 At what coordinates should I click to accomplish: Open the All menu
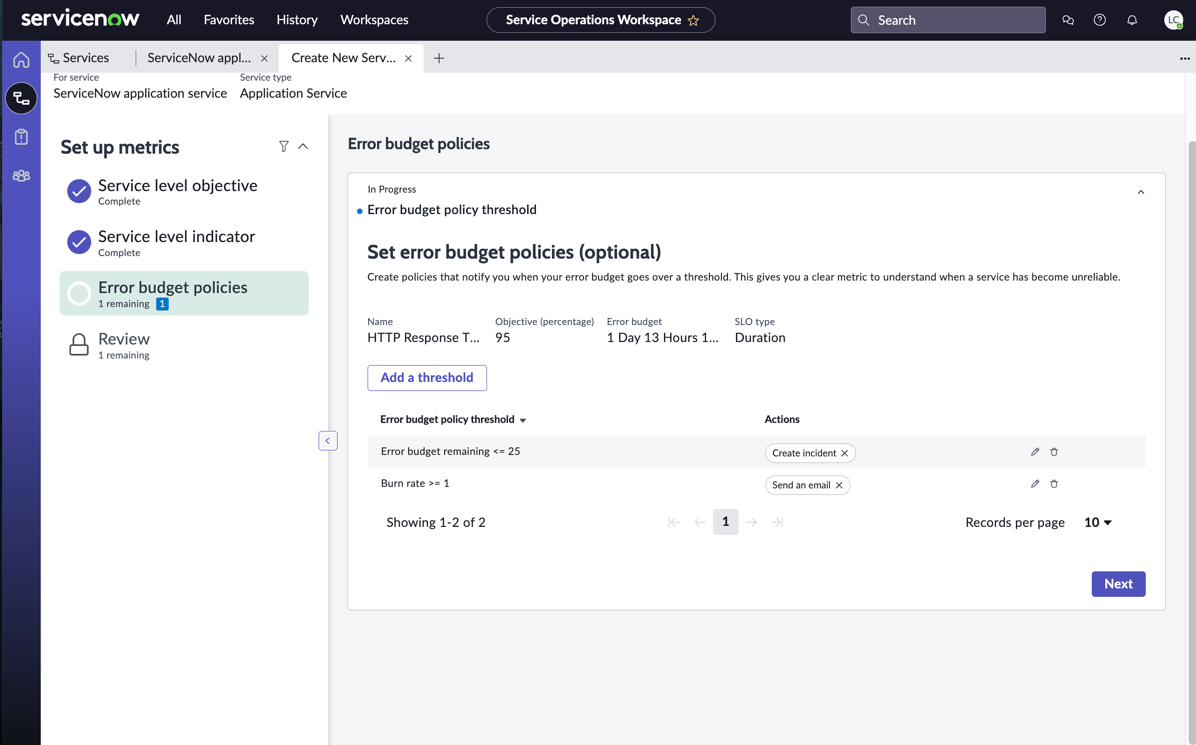(x=174, y=20)
